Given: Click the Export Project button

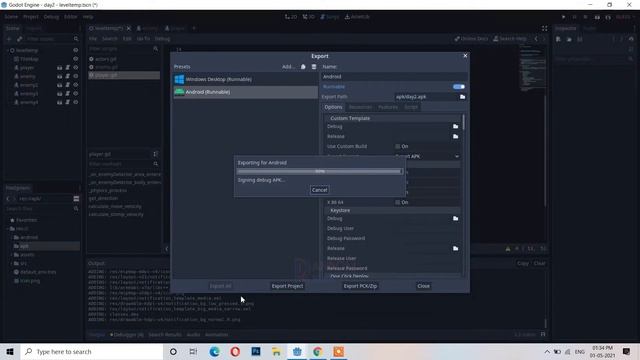Looking at the screenshot, I should 287,286.
